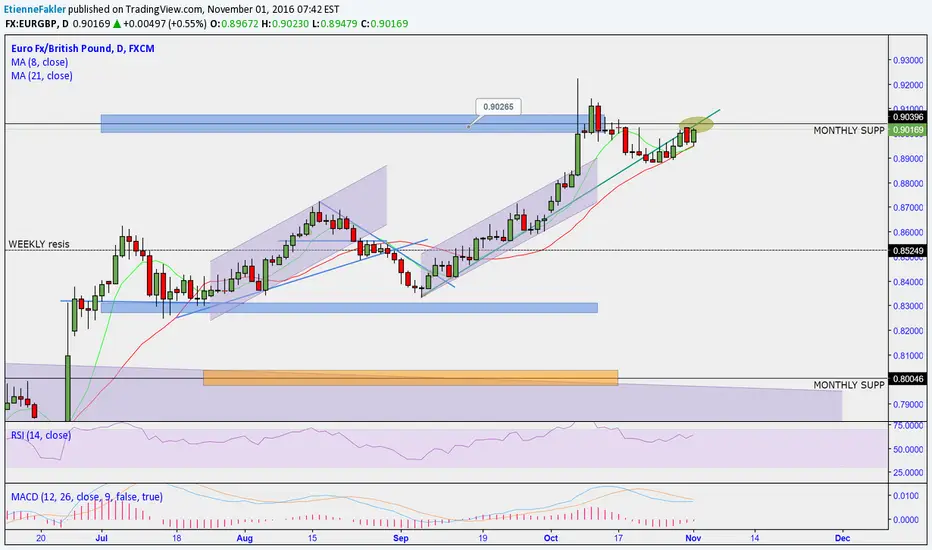Click the MA (8, close) indicator label

(39, 62)
